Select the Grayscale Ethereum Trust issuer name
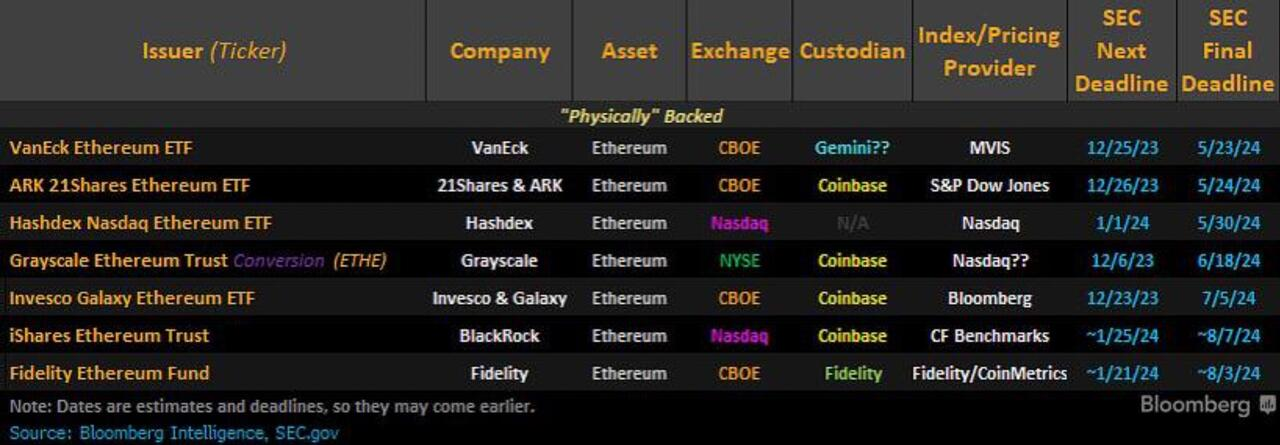Viewport: 1280px width, 445px height. point(118,261)
